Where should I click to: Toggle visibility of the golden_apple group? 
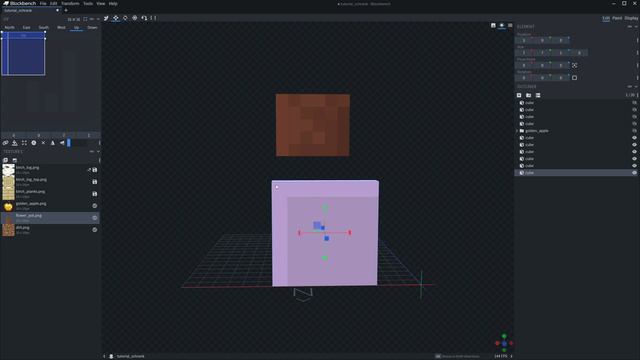[x=634, y=131]
